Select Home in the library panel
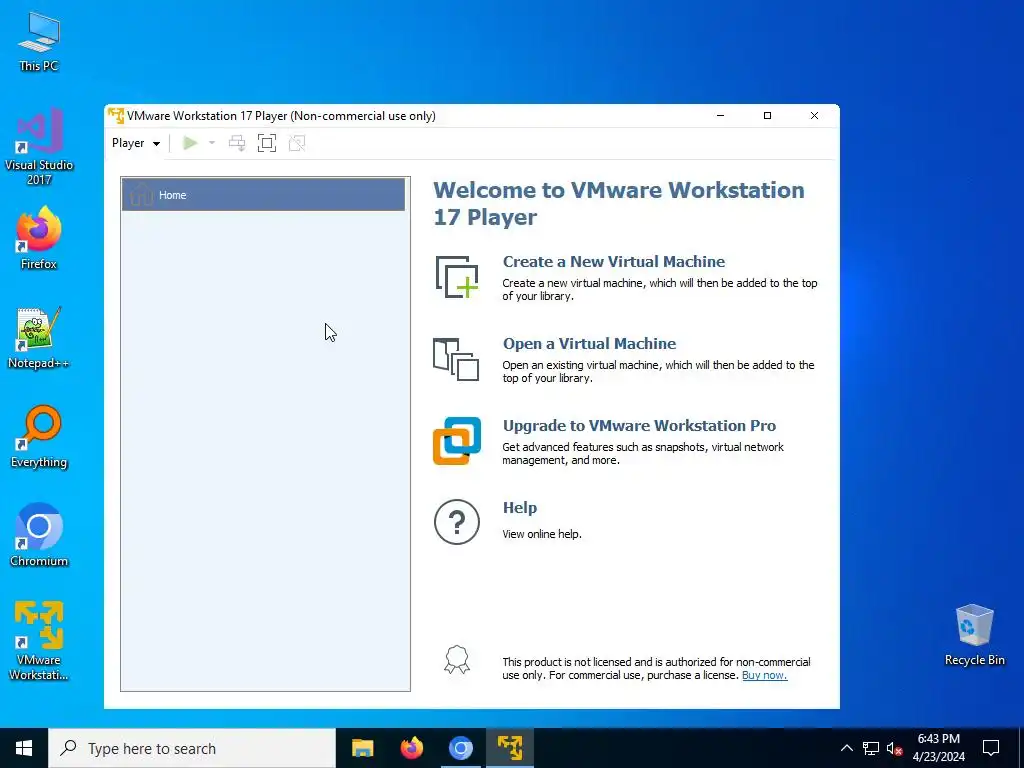Screen dimensions: 1024x768 [x=263, y=195]
